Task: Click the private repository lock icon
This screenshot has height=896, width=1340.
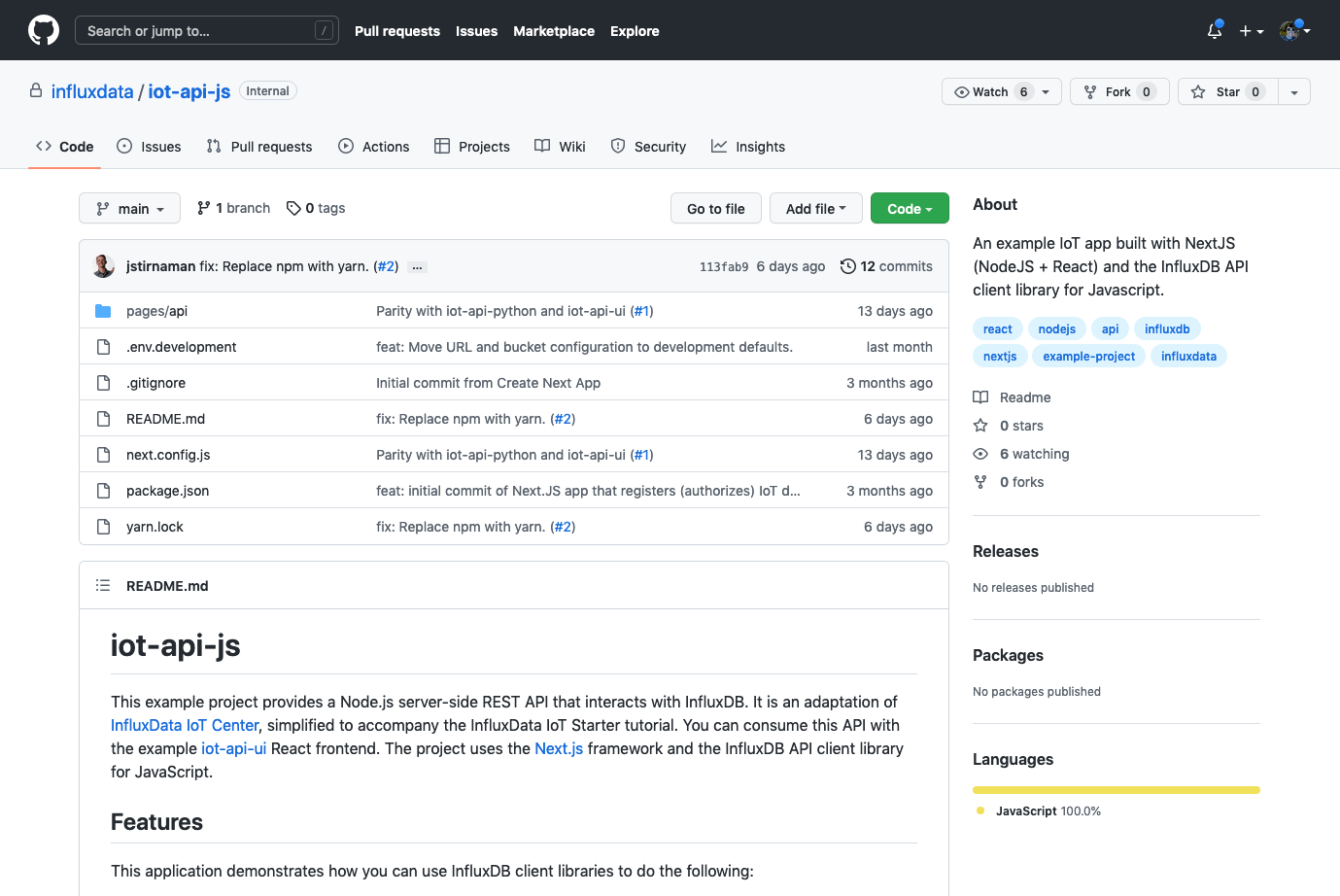Action: click(x=36, y=90)
